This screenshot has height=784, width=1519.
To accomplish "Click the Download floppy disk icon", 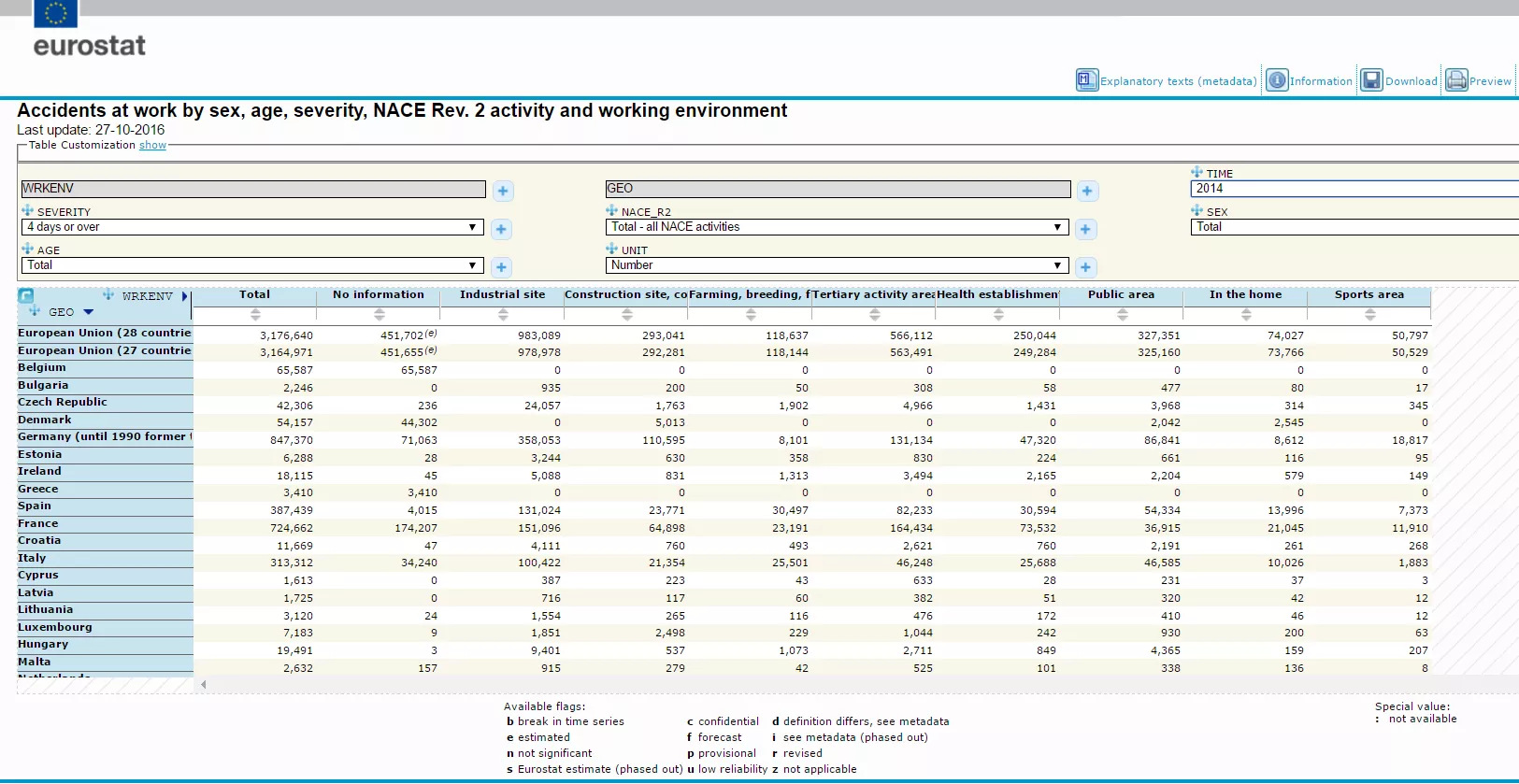I will click(1371, 80).
